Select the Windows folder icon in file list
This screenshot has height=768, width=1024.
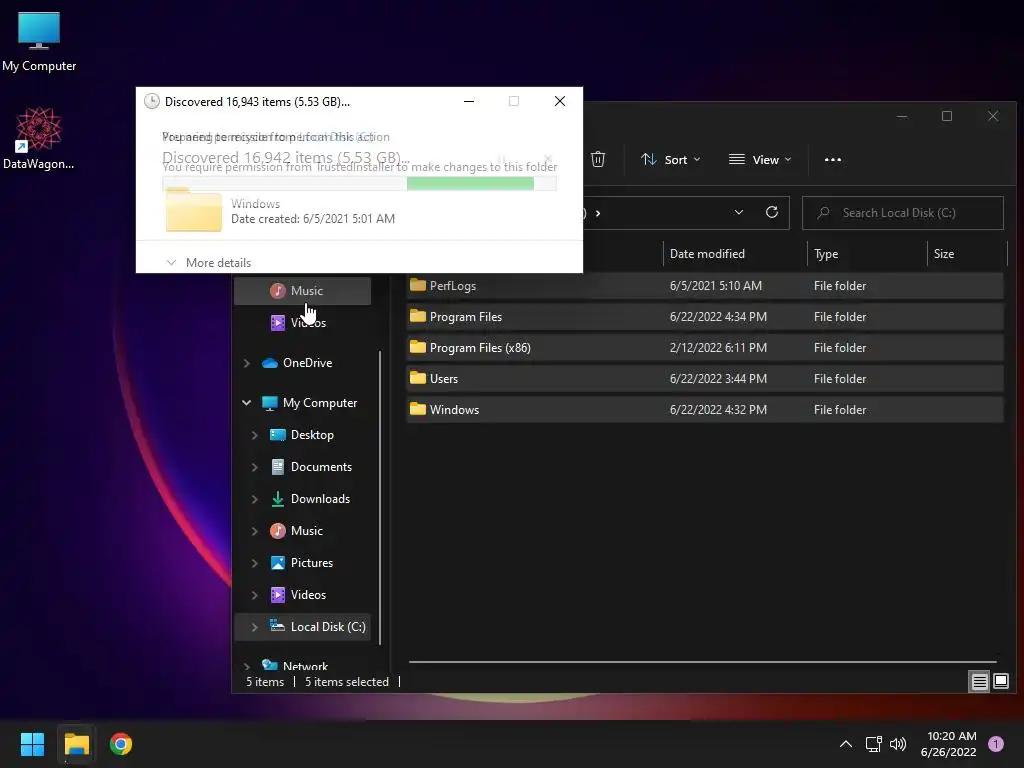[418, 409]
